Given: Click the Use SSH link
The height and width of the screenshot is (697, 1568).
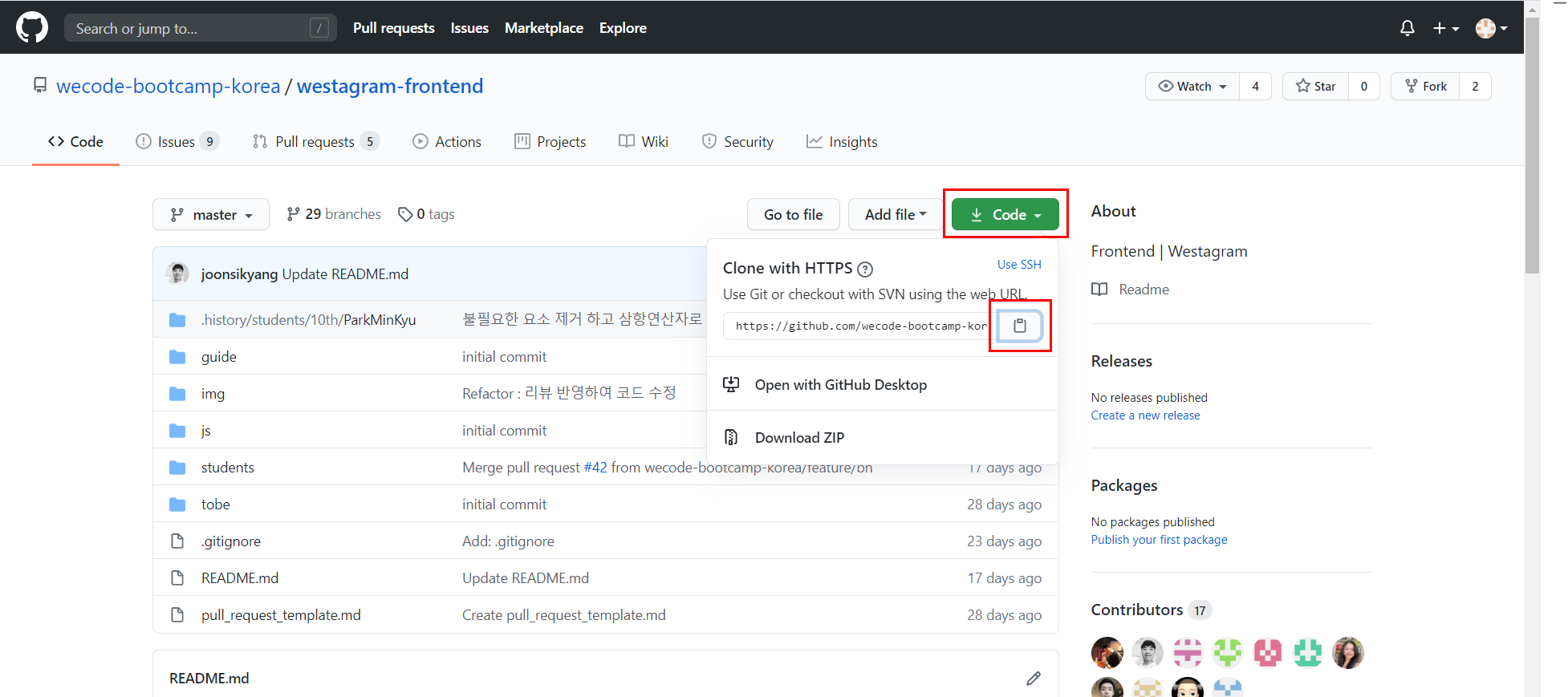Looking at the screenshot, I should [1019, 265].
